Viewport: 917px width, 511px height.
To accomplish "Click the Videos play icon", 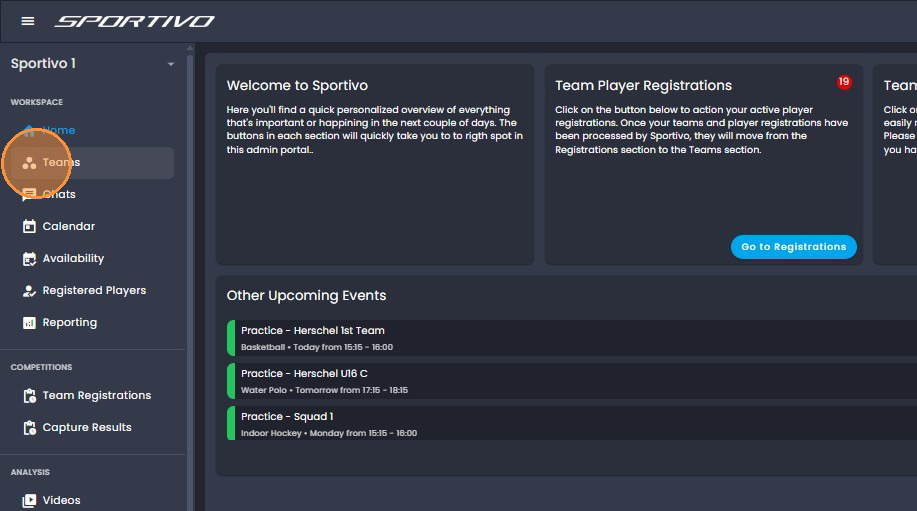I will pos(29,500).
